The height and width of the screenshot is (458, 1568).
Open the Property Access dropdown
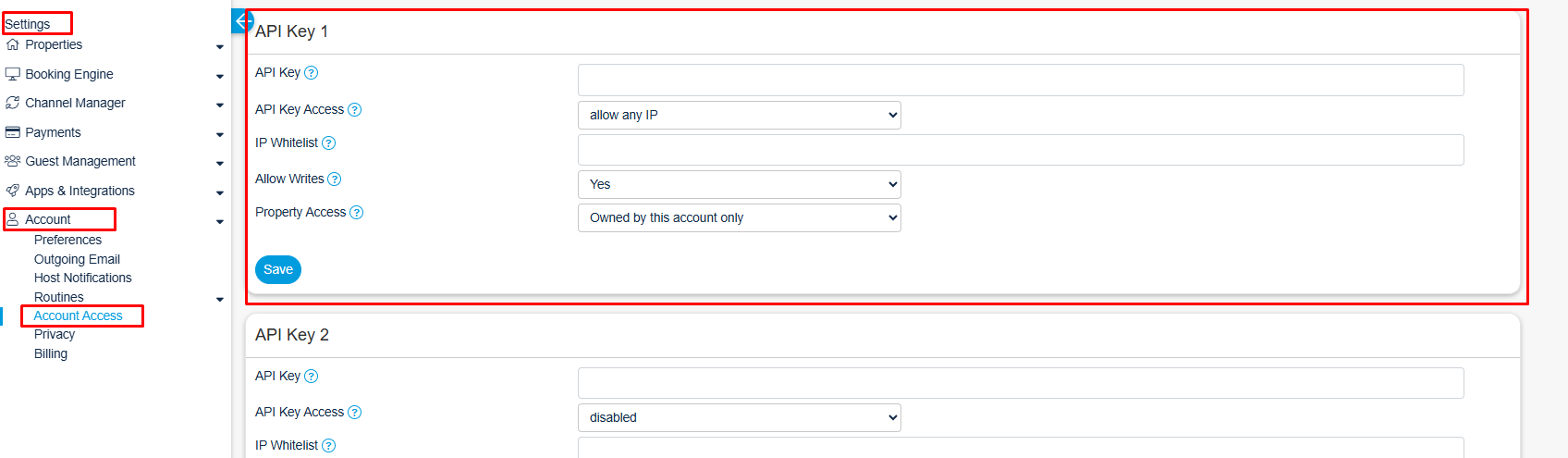(739, 218)
